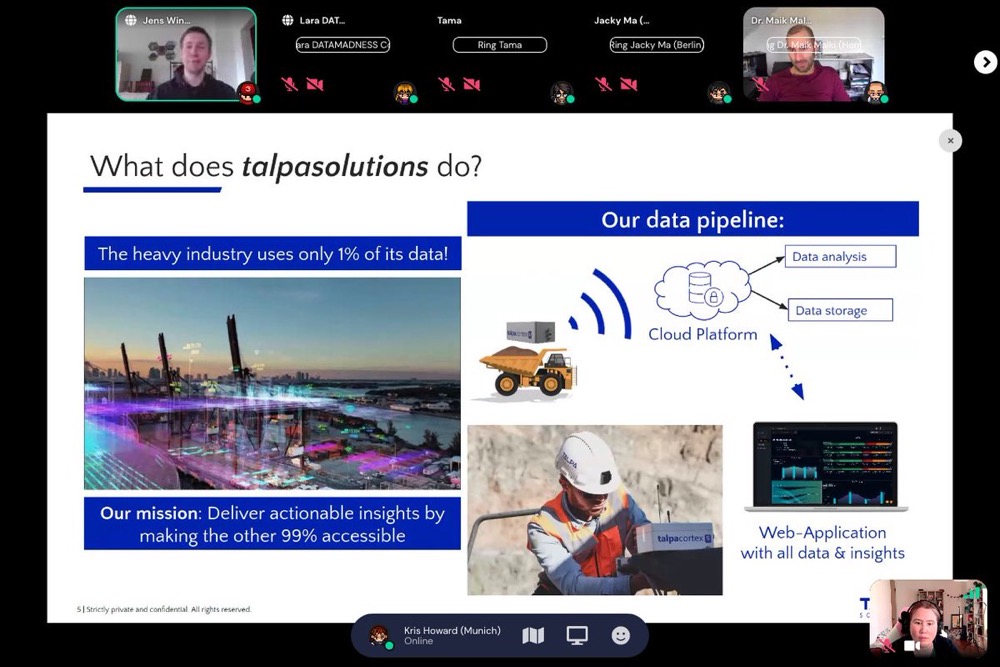Click the name 'Lara DAT...'
The width and height of the screenshot is (1000, 667).
click(322, 20)
